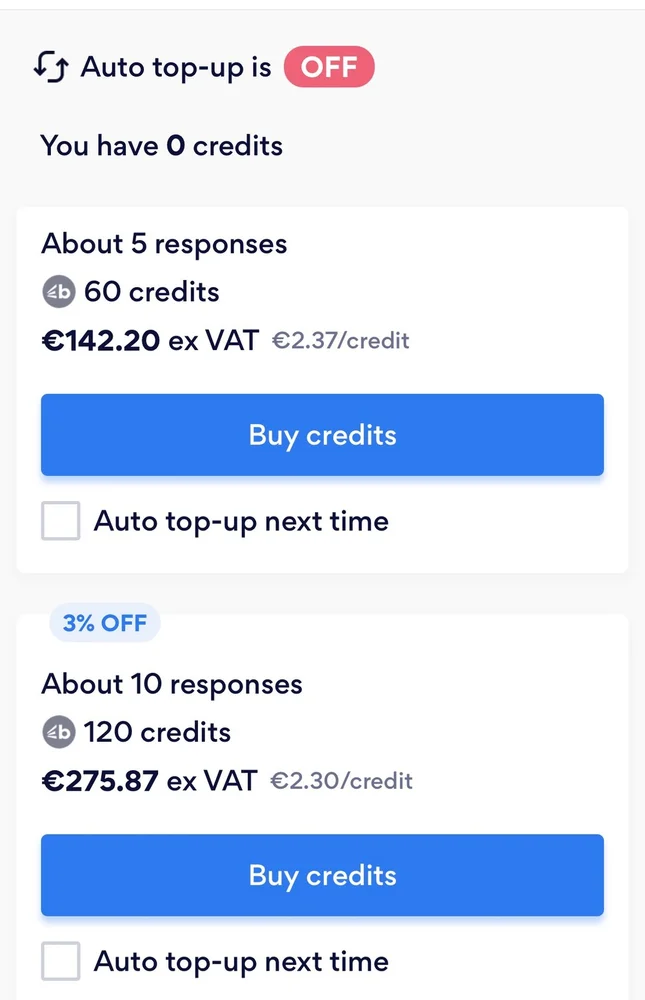The image size is (645, 1000).
Task: Click the coin icon beside 60 credits
Action: click(58, 292)
